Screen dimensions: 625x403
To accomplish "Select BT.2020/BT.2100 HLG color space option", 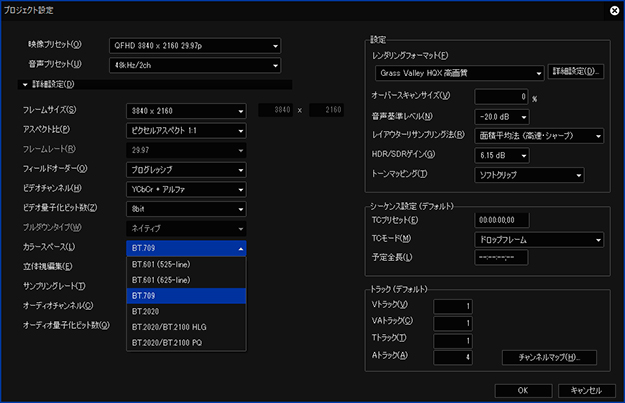I will click(x=186, y=327).
